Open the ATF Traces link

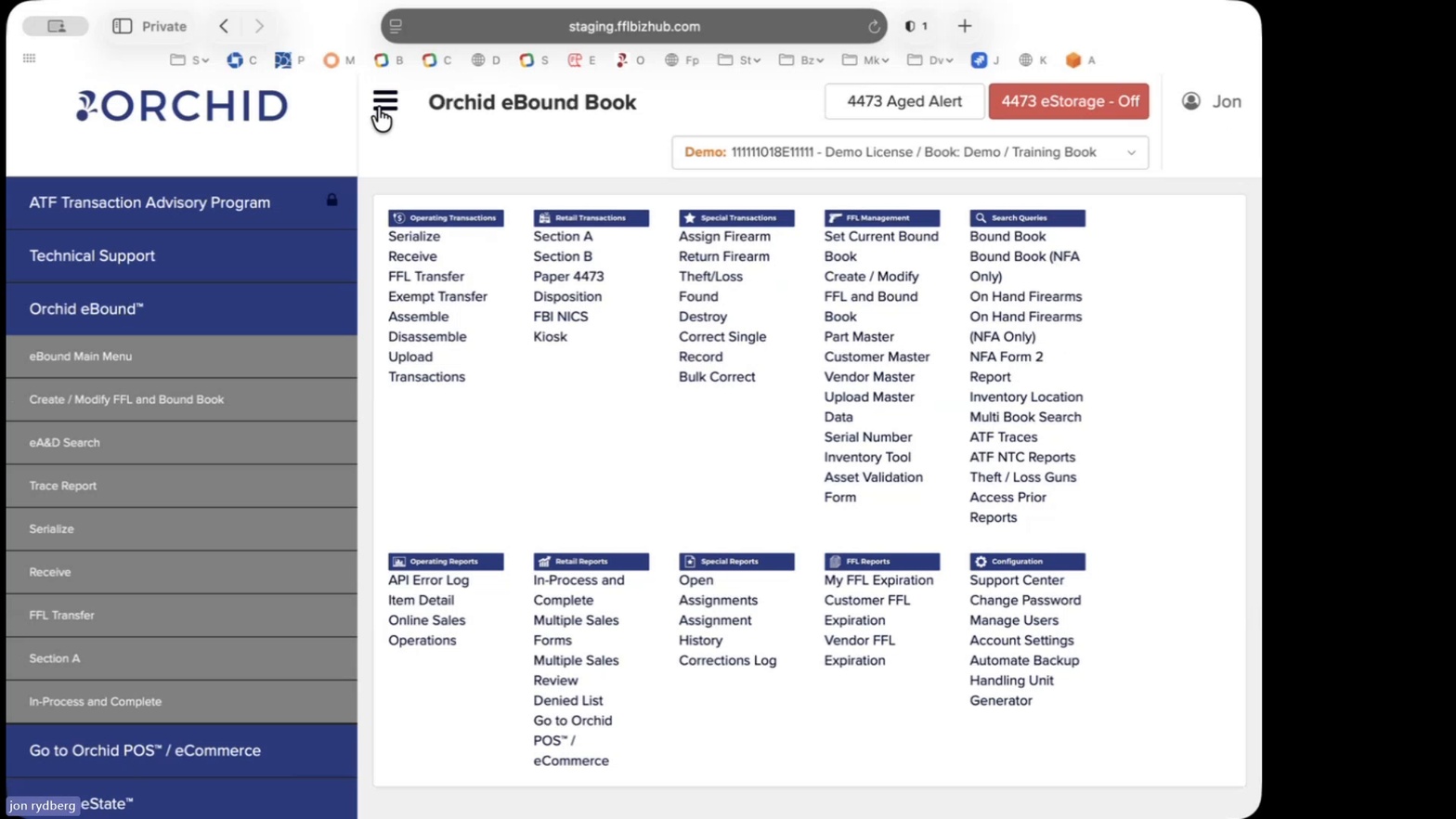pyautogui.click(x=1003, y=437)
